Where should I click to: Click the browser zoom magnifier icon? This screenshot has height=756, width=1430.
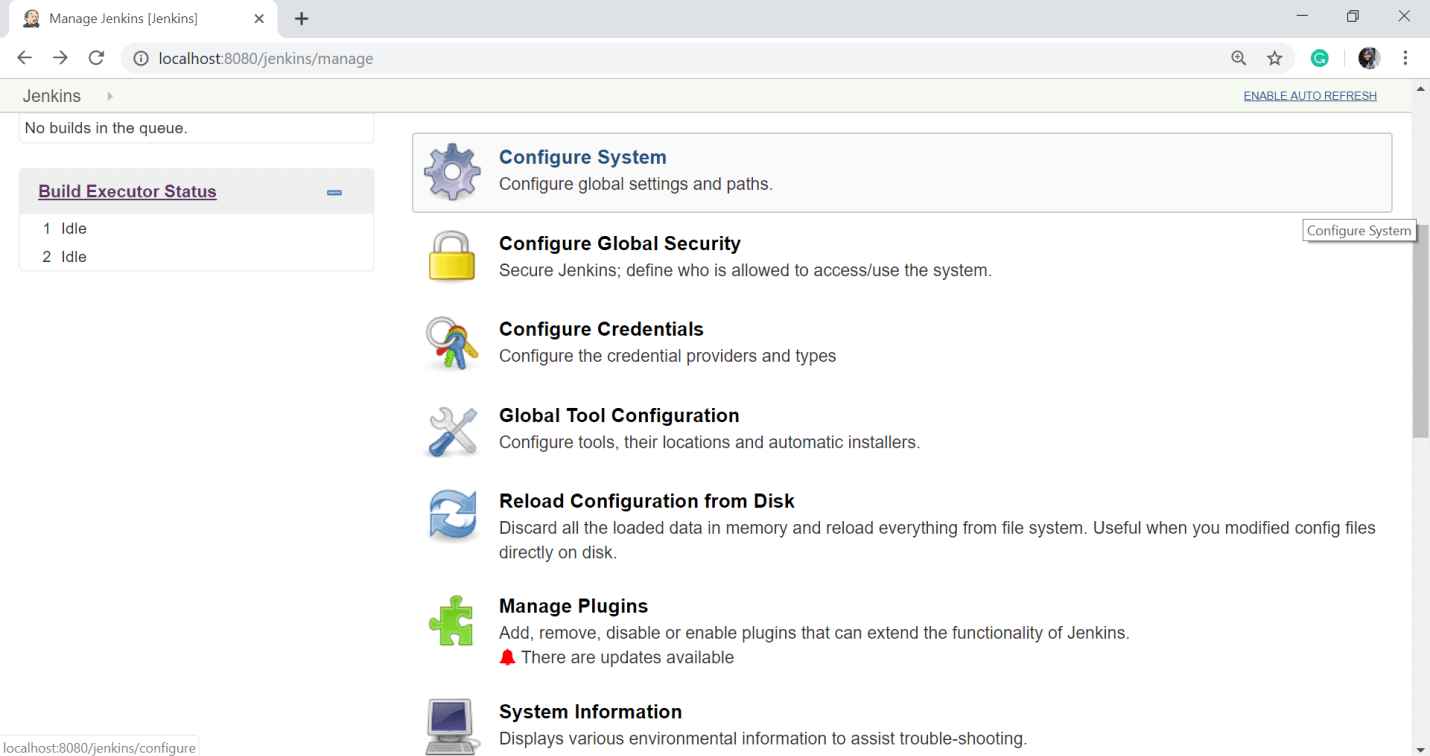[x=1239, y=58]
